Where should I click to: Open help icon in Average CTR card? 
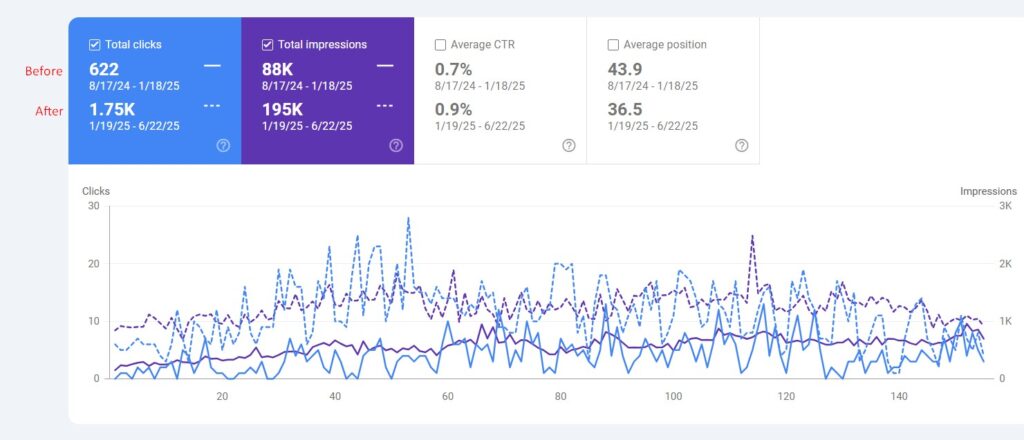coord(568,146)
